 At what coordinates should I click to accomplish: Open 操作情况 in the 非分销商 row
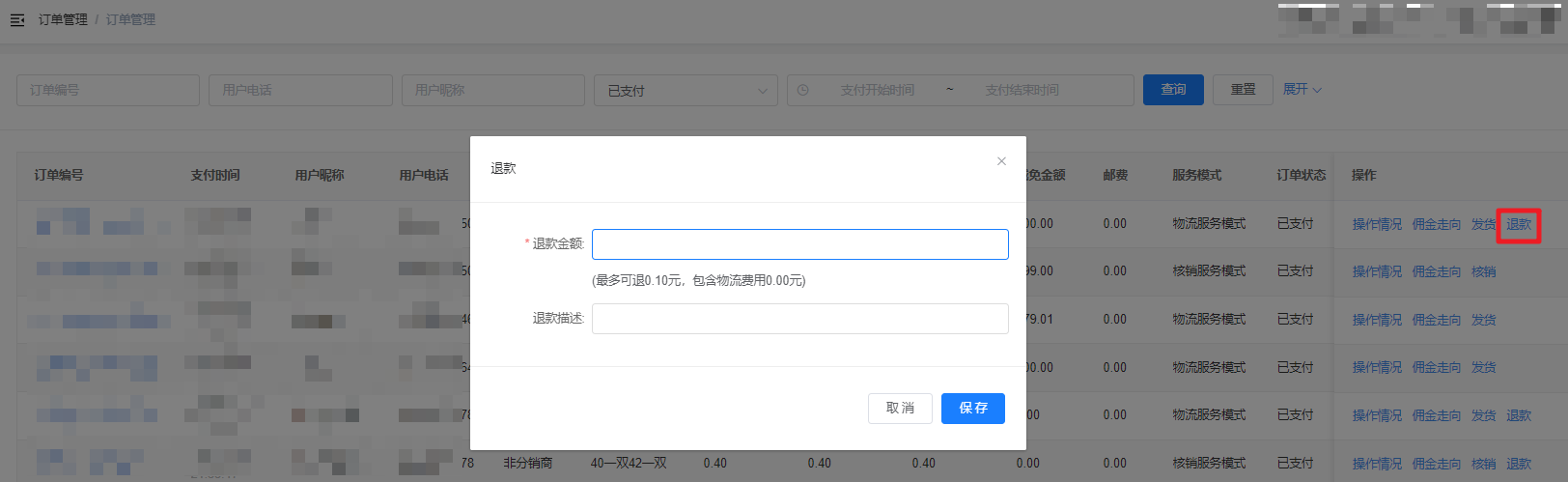pyautogui.click(x=1377, y=464)
